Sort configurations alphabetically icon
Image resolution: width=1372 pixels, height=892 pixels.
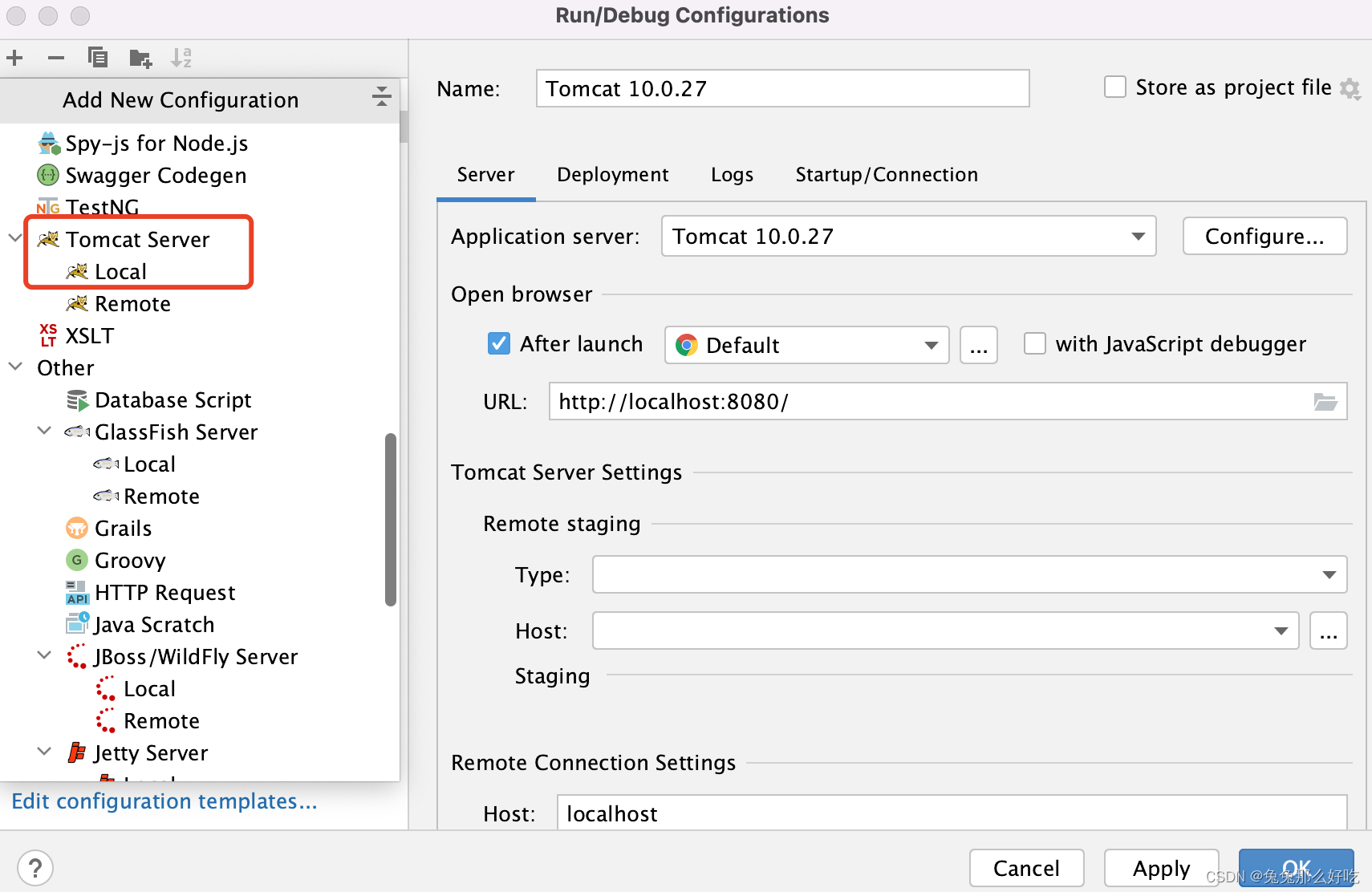(181, 58)
